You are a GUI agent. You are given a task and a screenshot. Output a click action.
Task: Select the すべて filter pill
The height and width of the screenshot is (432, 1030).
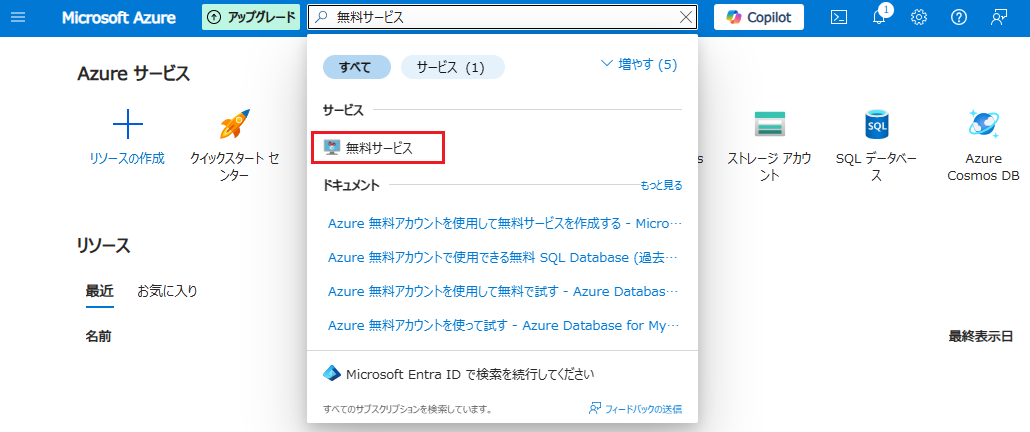coord(357,67)
